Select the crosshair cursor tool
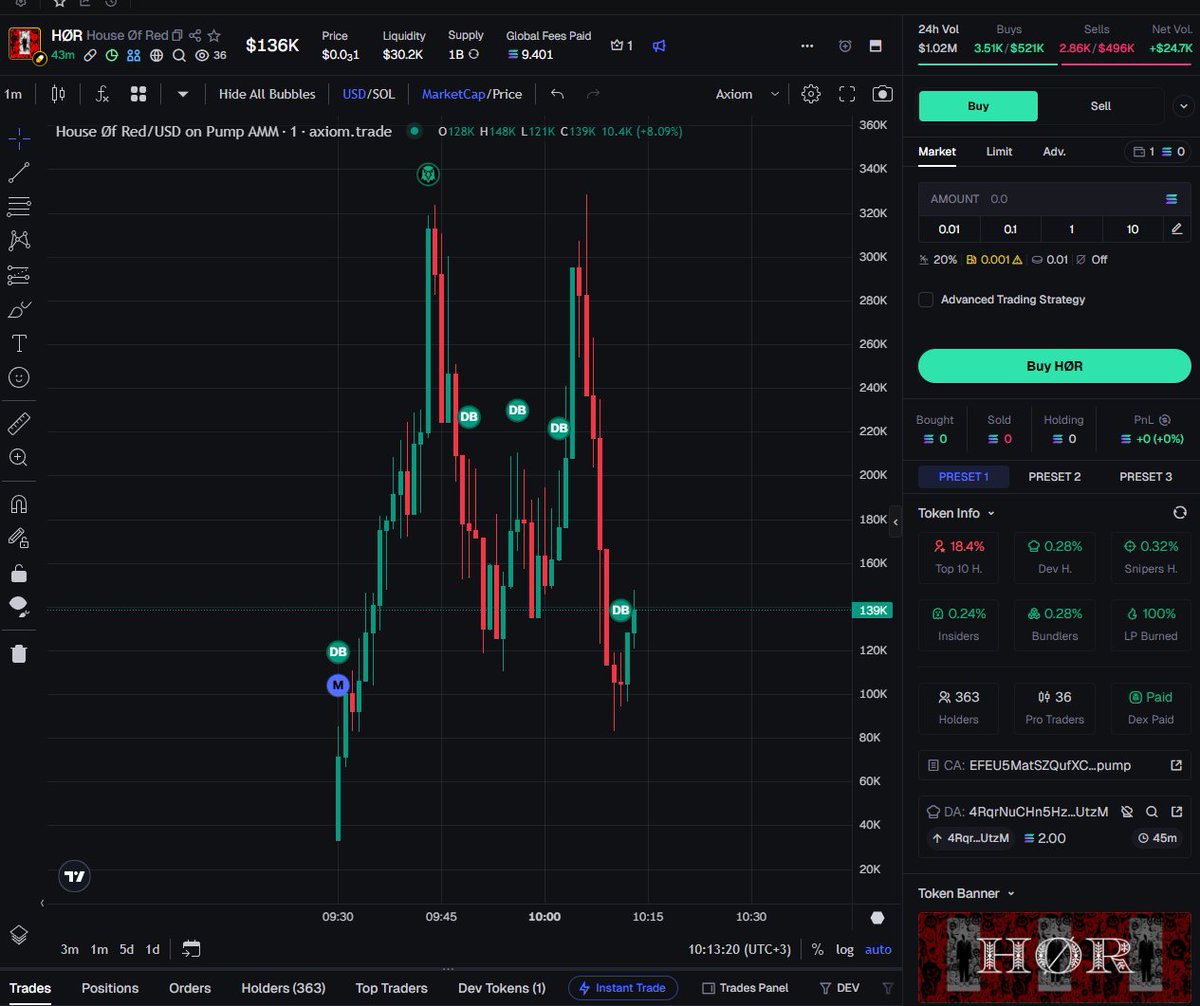1200x1006 pixels. tap(19, 138)
